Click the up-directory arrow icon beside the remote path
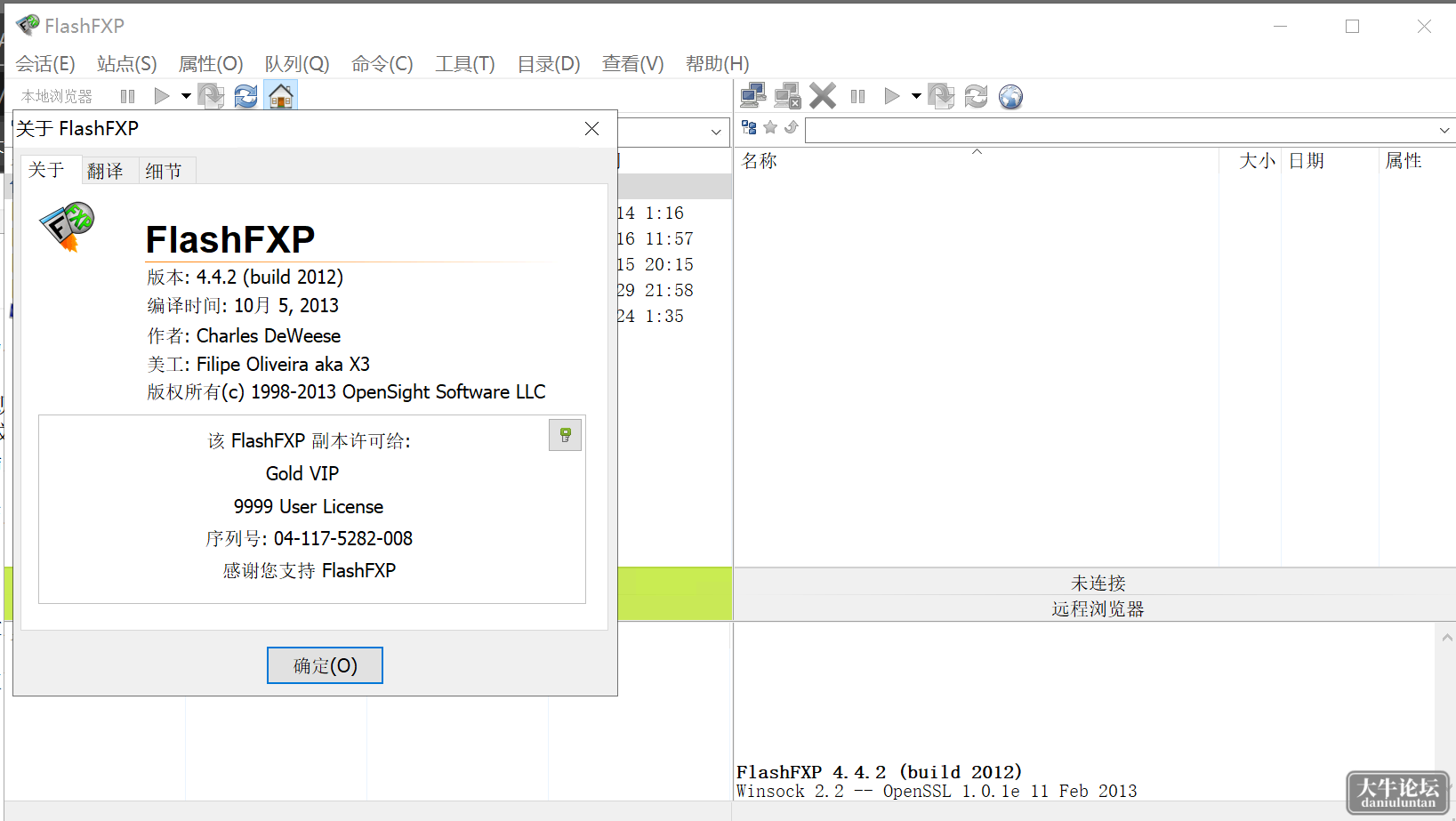 click(791, 127)
